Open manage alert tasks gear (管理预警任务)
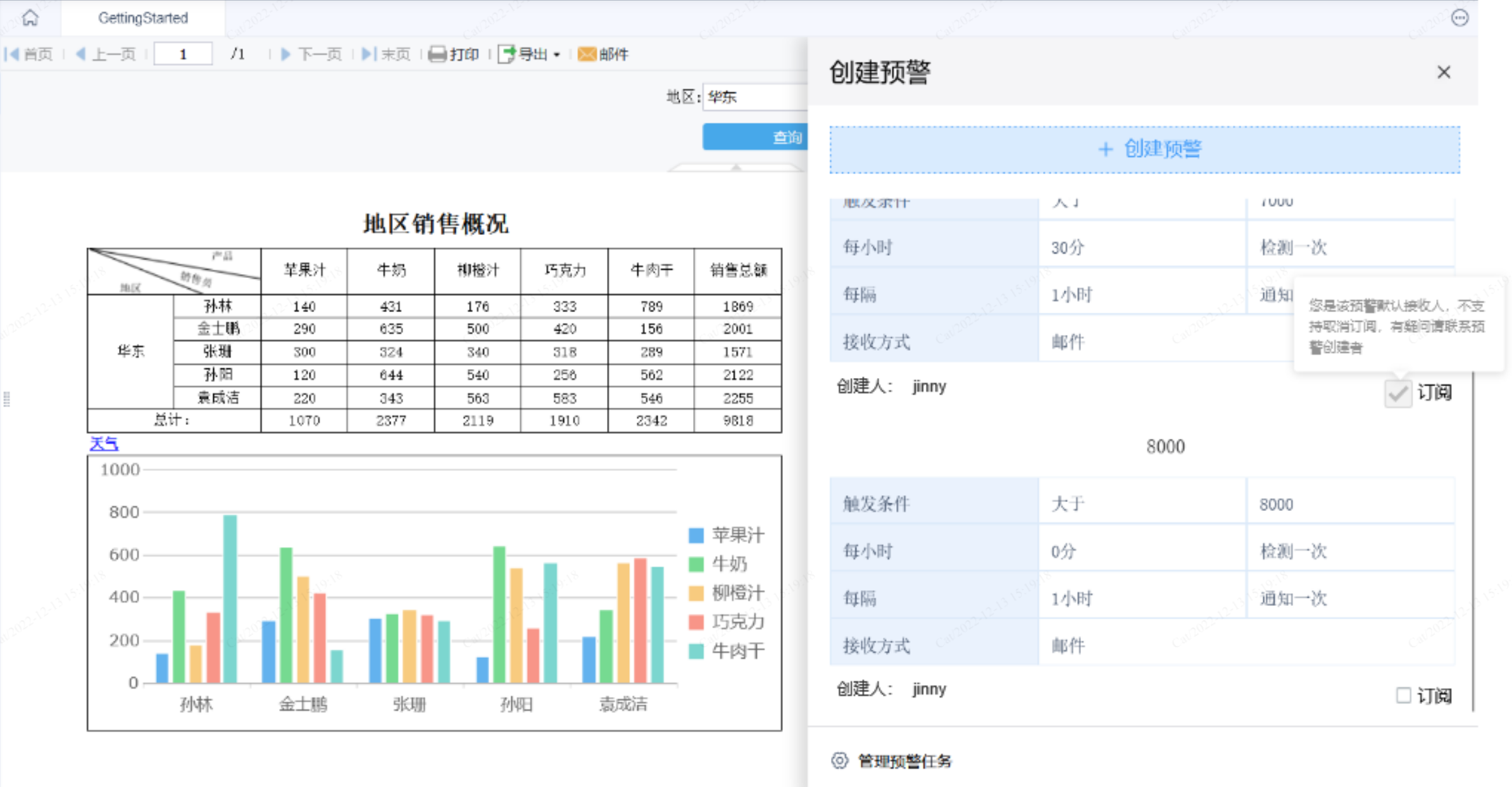 [x=839, y=760]
